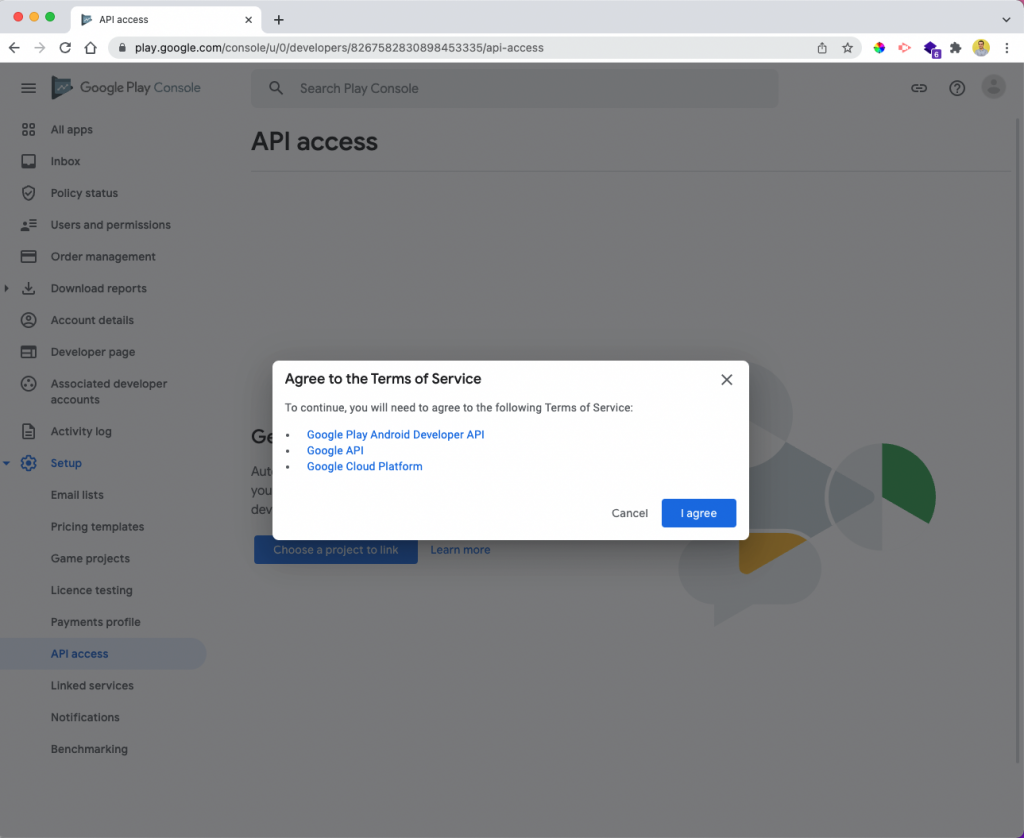The width and height of the screenshot is (1024, 838).
Task: Open the Play Console account avatar
Action: point(993,87)
